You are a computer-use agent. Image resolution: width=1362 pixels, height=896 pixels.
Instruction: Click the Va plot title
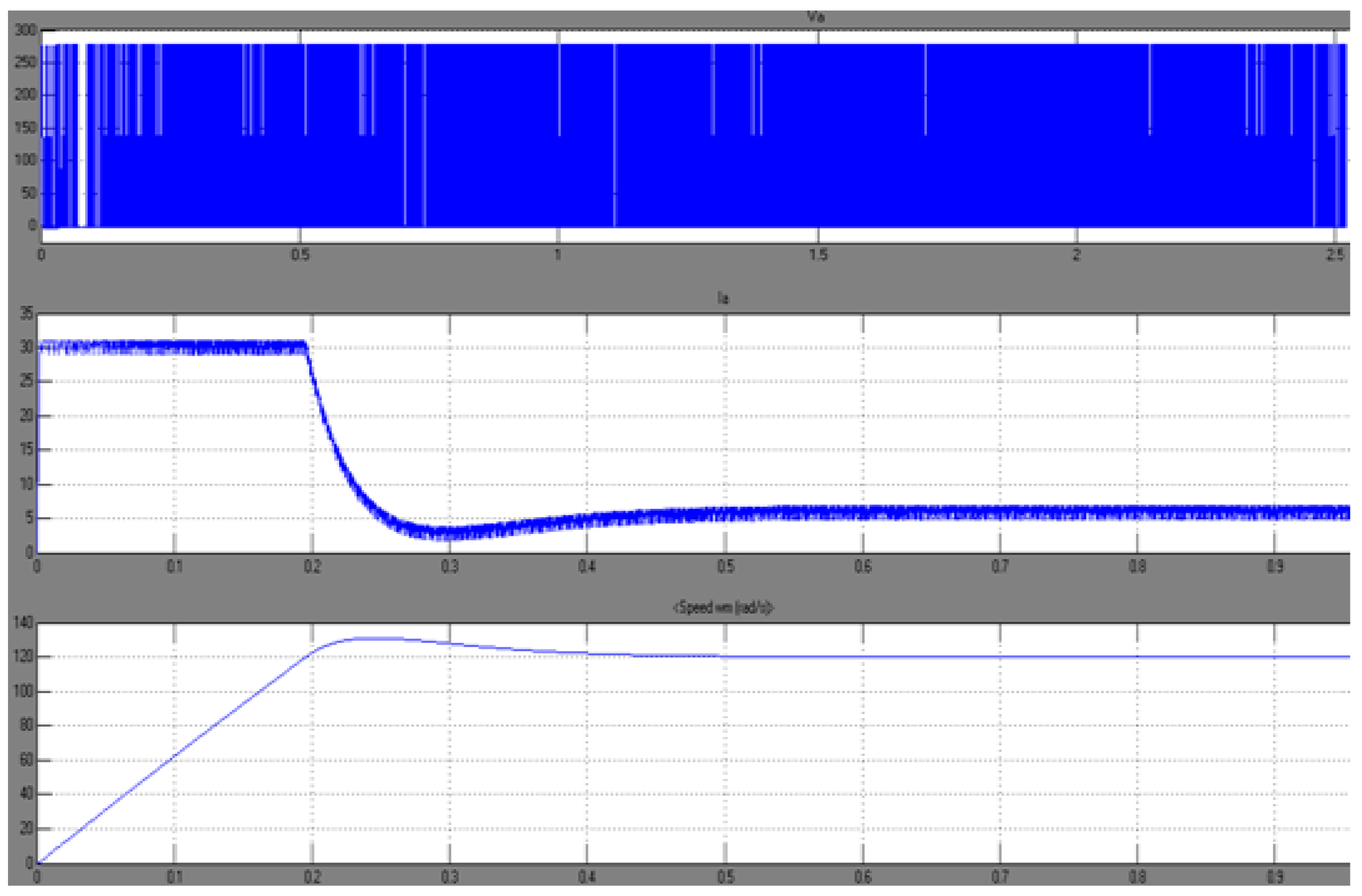[x=815, y=17]
